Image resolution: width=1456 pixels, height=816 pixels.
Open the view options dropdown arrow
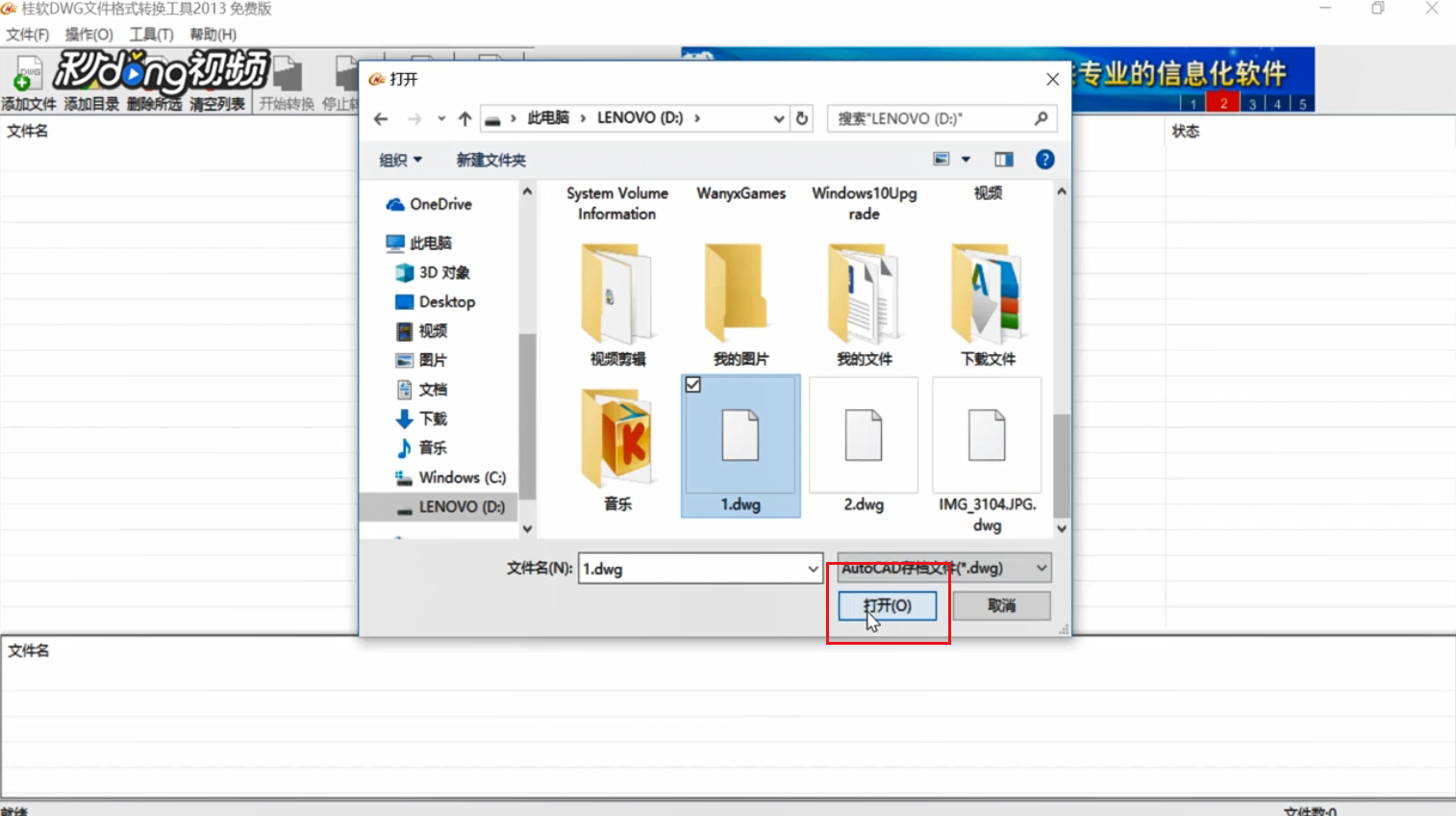pyautogui.click(x=966, y=160)
